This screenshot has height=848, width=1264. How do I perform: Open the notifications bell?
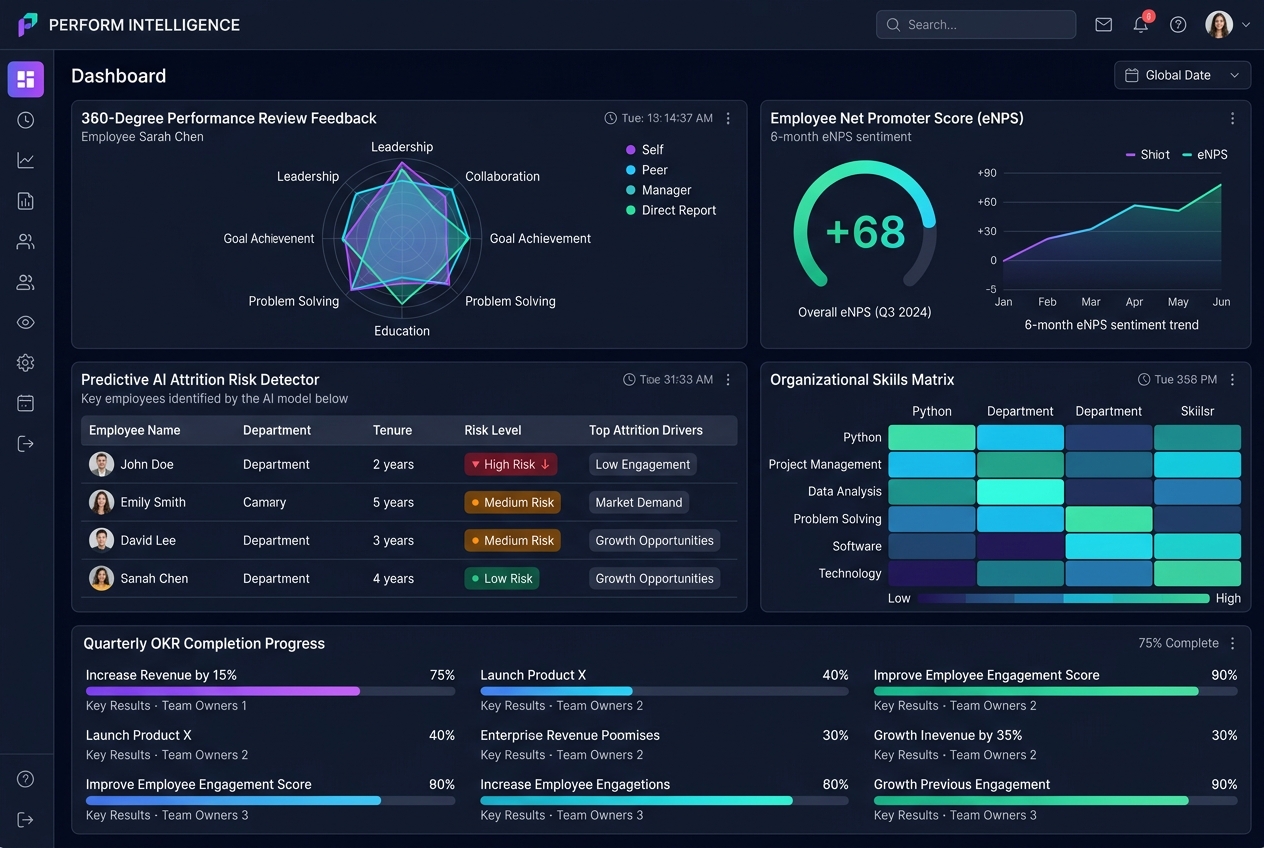(x=1141, y=25)
